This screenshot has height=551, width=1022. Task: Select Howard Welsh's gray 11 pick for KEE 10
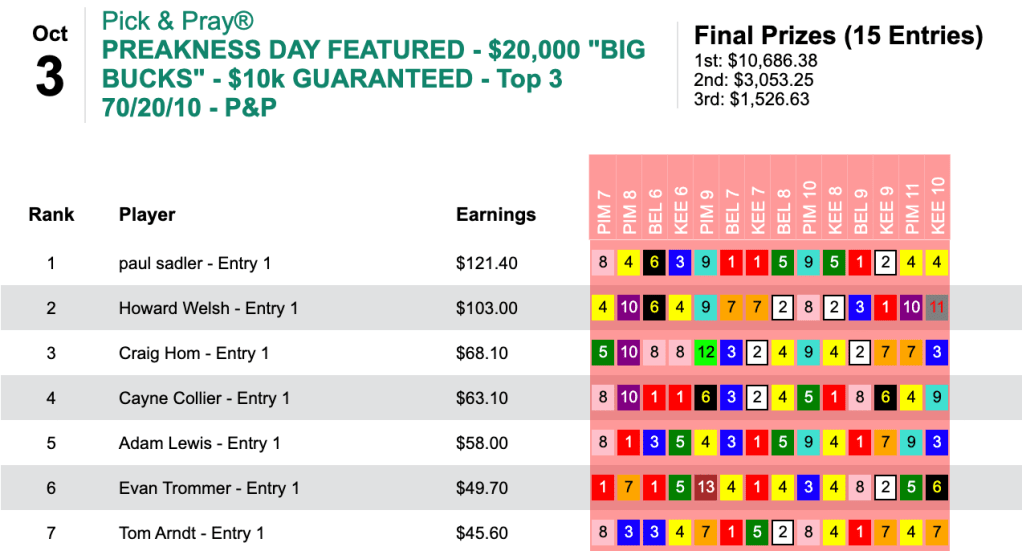pyautogui.click(x=937, y=309)
